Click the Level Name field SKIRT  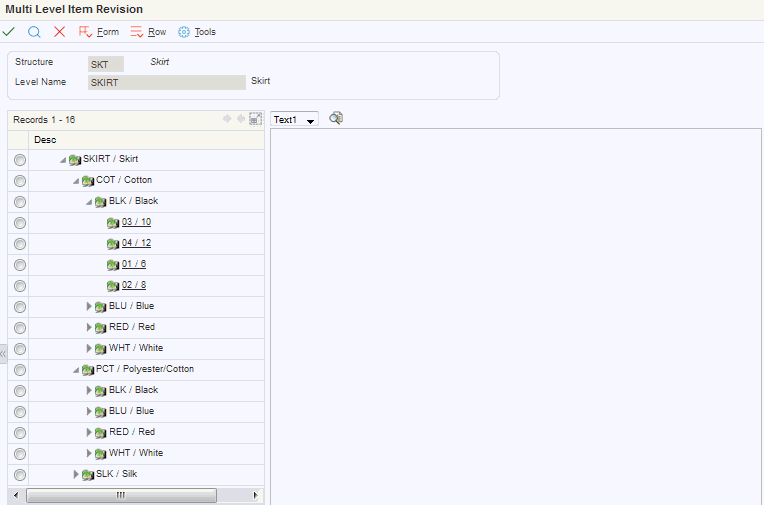[167, 82]
